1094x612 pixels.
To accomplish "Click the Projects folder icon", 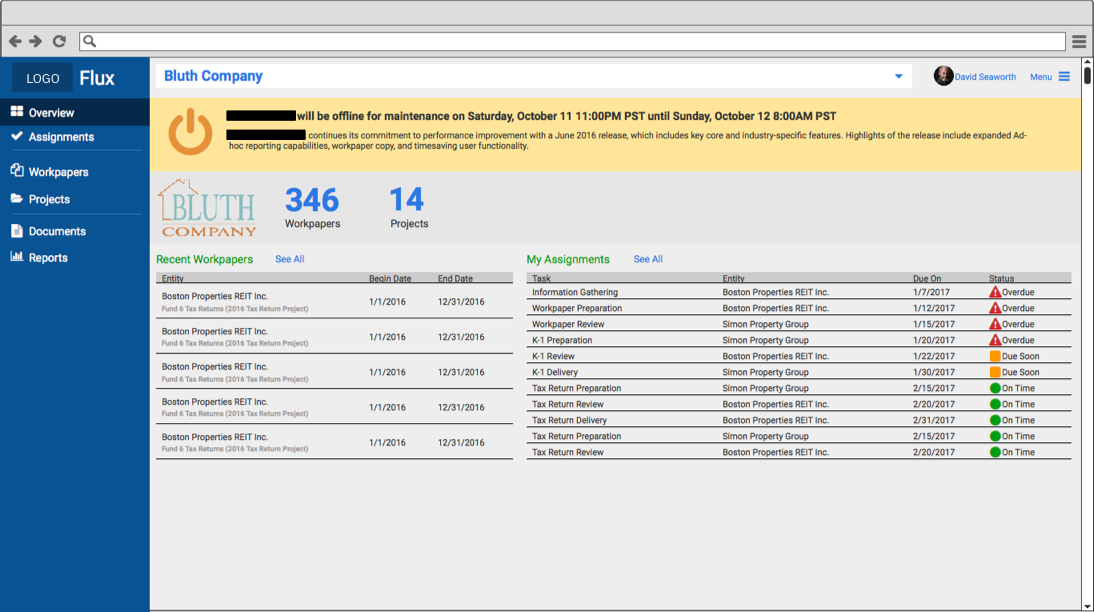I will click(x=17, y=199).
